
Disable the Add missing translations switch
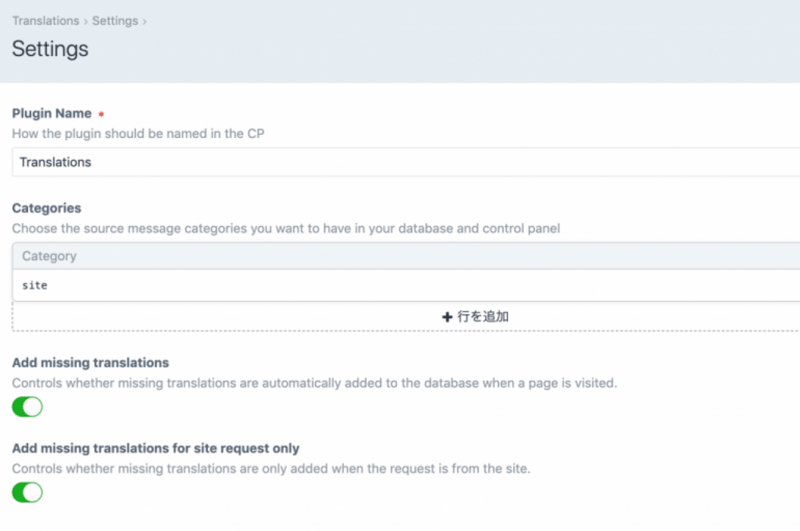pyautogui.click(x=27, y=406)
